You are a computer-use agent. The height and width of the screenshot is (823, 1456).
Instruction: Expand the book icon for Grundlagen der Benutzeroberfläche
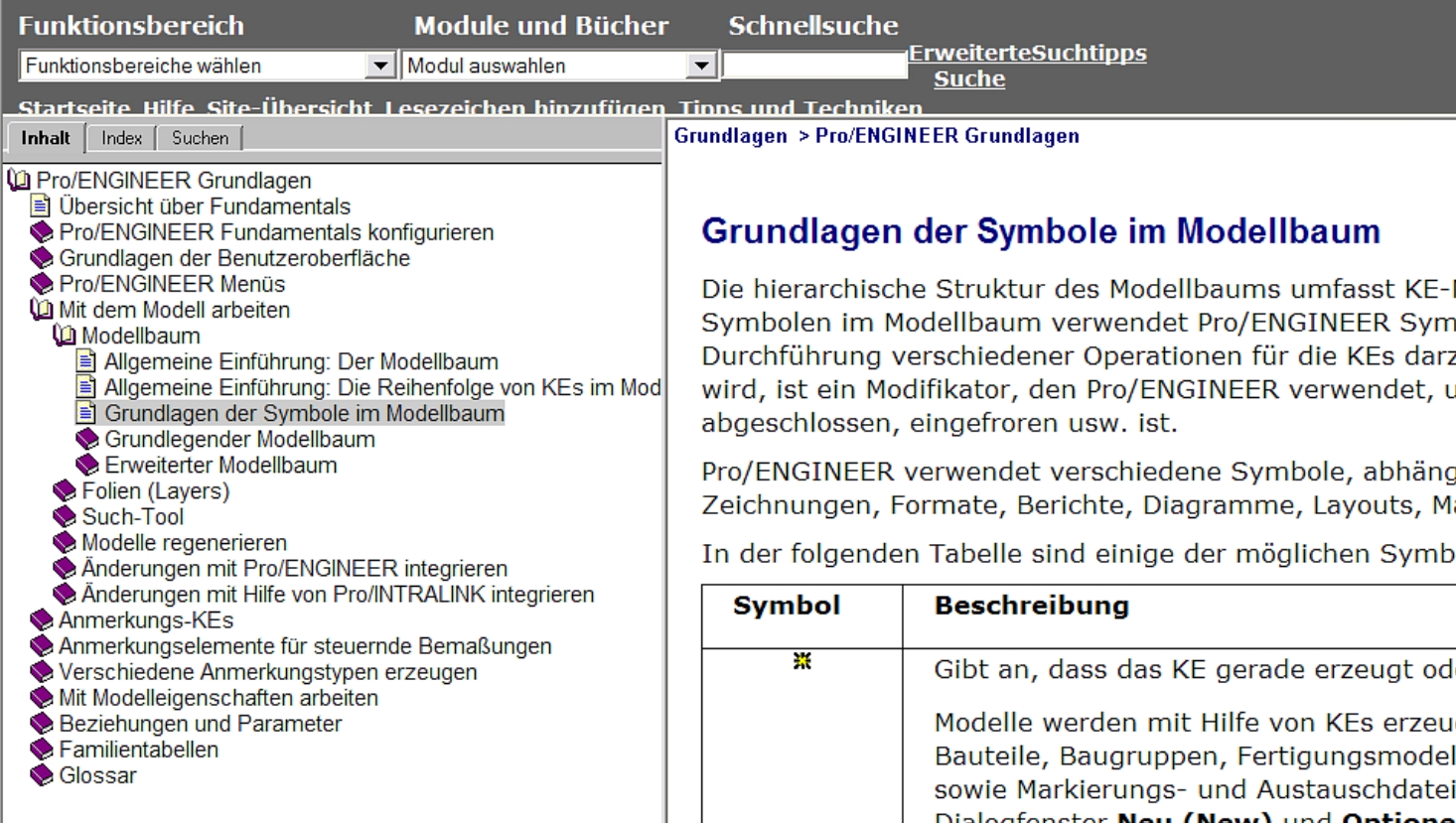pos(42,258)
